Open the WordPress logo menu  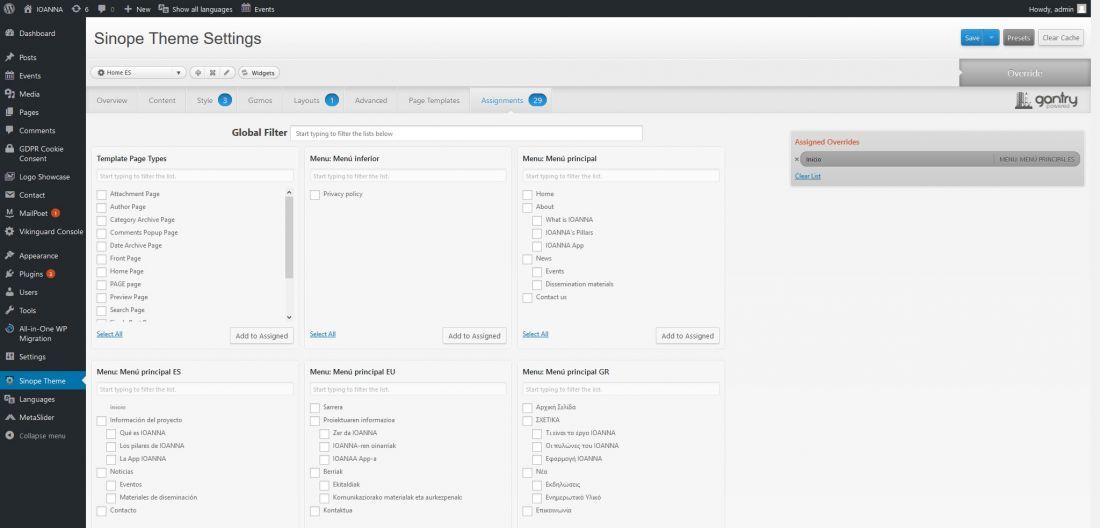click(x=9, y=9)
